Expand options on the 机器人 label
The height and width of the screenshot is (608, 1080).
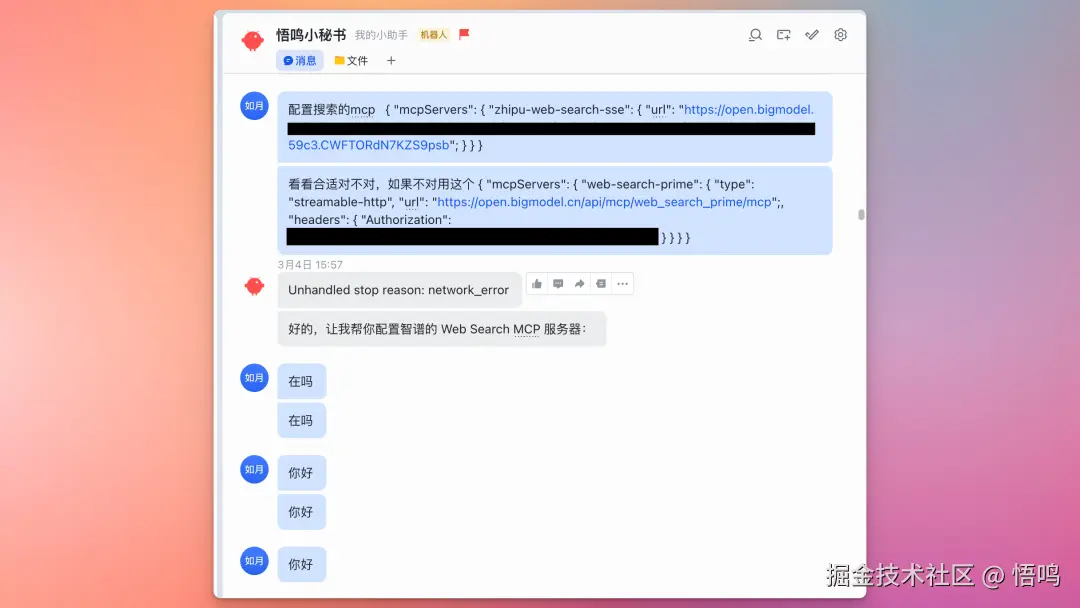433,33
